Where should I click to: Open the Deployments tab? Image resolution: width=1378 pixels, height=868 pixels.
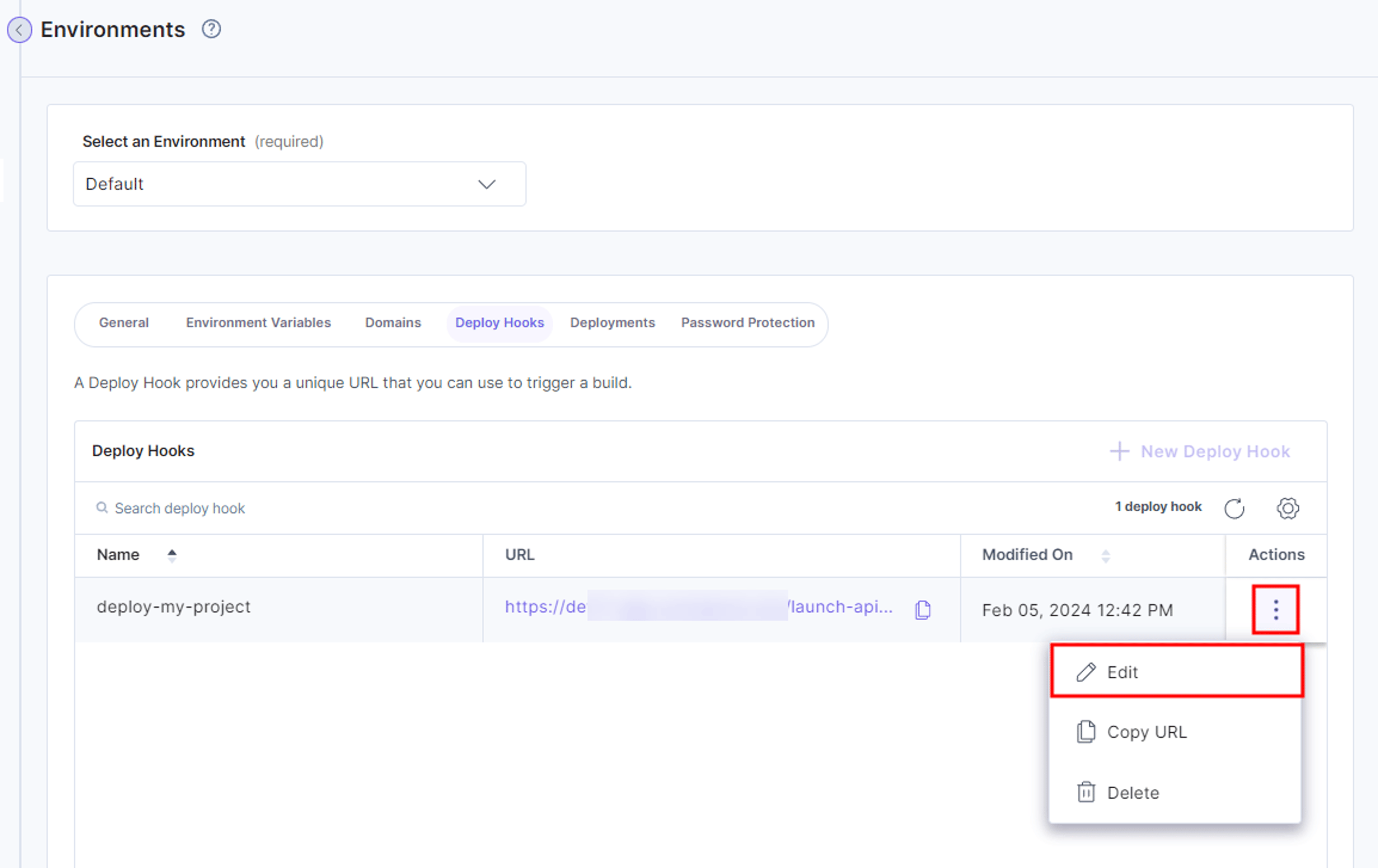click(x=612, y=323)
